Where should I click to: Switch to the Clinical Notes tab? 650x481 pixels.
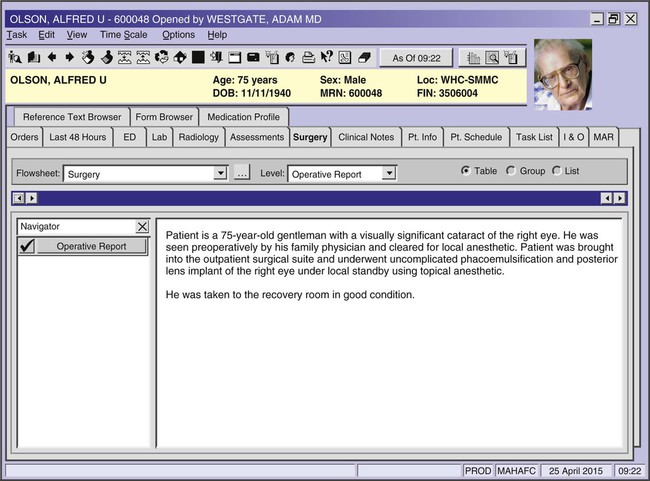(366, 137)
